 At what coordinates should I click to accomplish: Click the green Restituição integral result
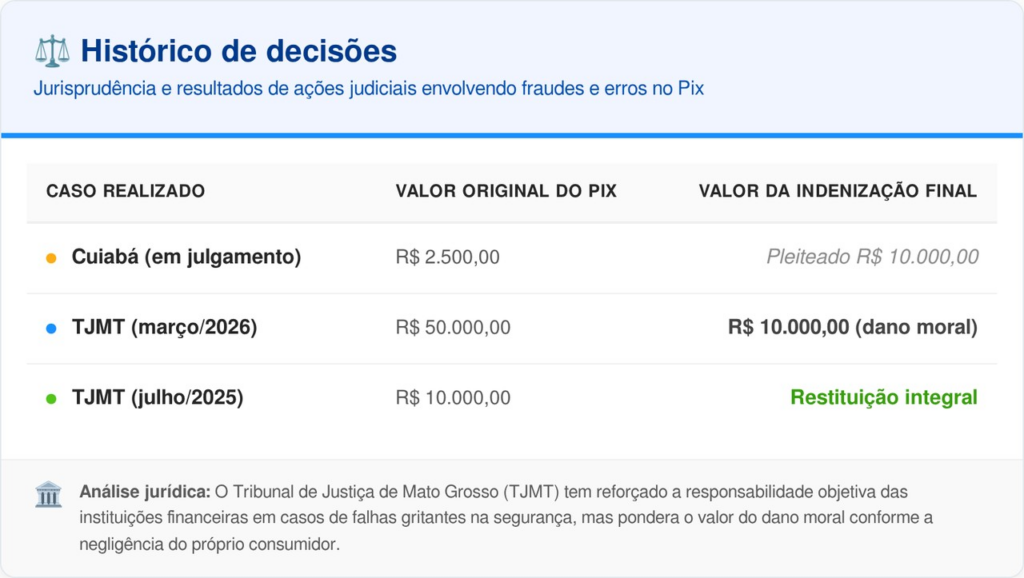coord(883,397)
